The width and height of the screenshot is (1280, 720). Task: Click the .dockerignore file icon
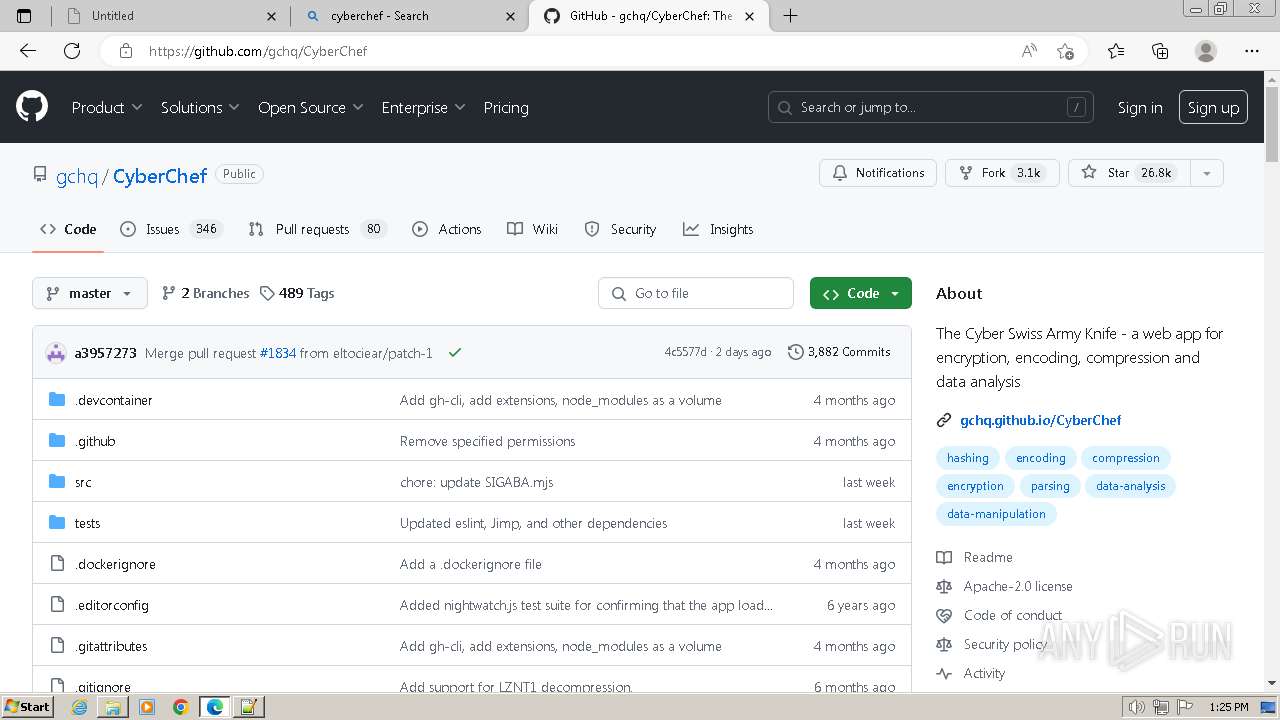pos(57,564)
